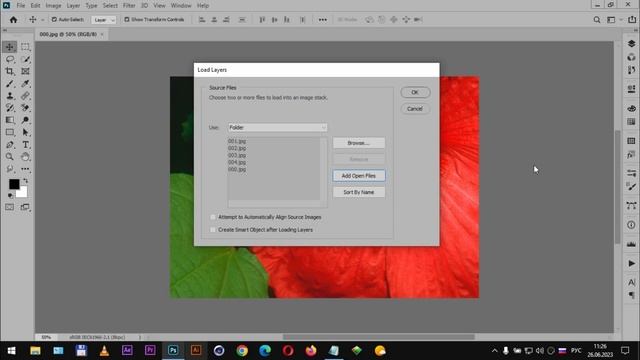This screenshot has width=640, height=360.
Task: Open the Use: Folder dropdown
Action: (x=278, y=127)
